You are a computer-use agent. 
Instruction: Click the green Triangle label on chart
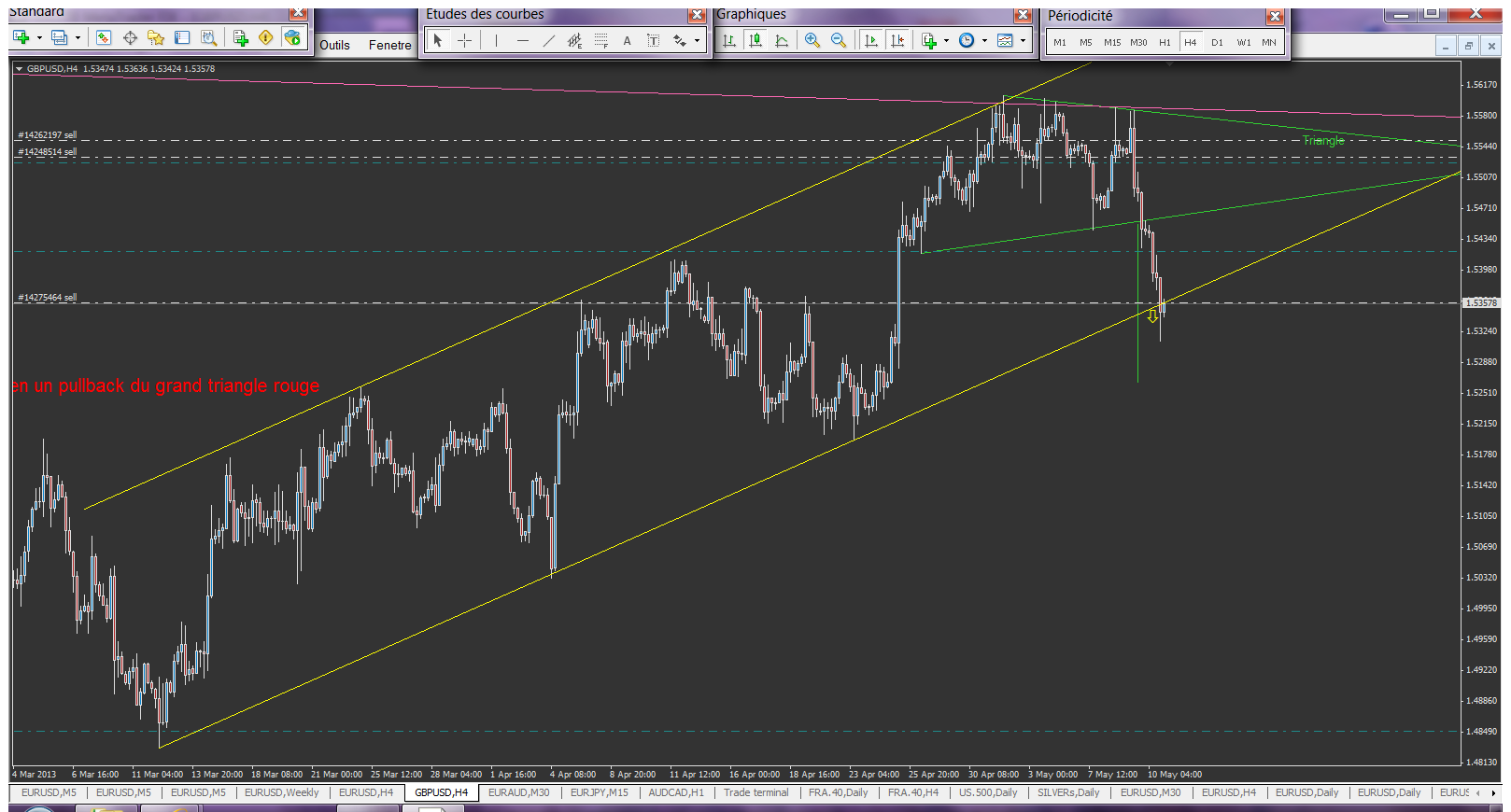pyautogui.click(x=1323, y=141)
